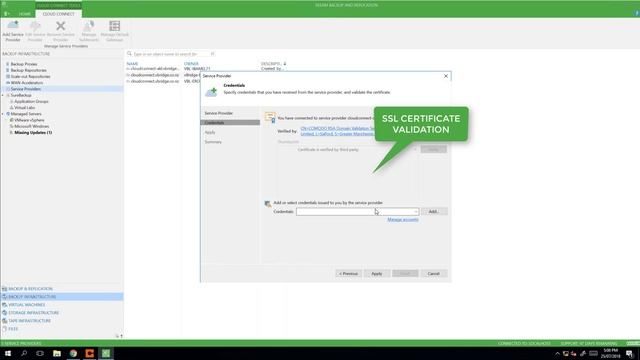Switch to the Home ribbon tab
The image size is (640, 360).
tap(24, 14)
